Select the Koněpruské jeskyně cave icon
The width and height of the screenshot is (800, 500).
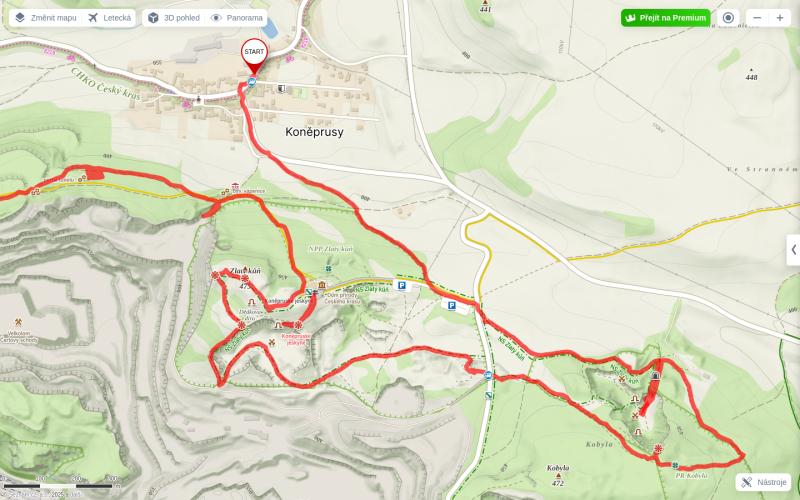278,325
